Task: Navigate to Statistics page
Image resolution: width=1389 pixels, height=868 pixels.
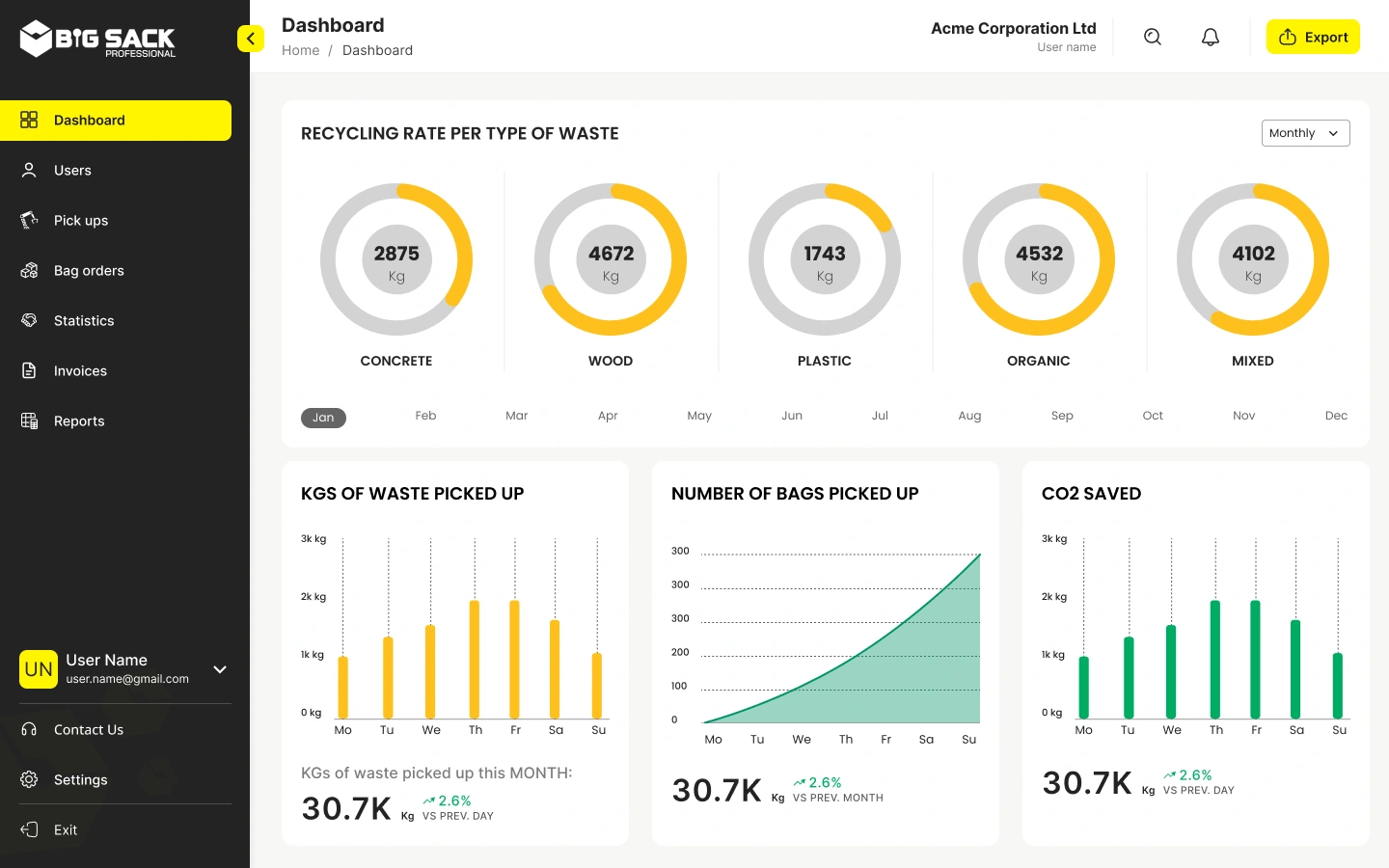Action: 116,321
